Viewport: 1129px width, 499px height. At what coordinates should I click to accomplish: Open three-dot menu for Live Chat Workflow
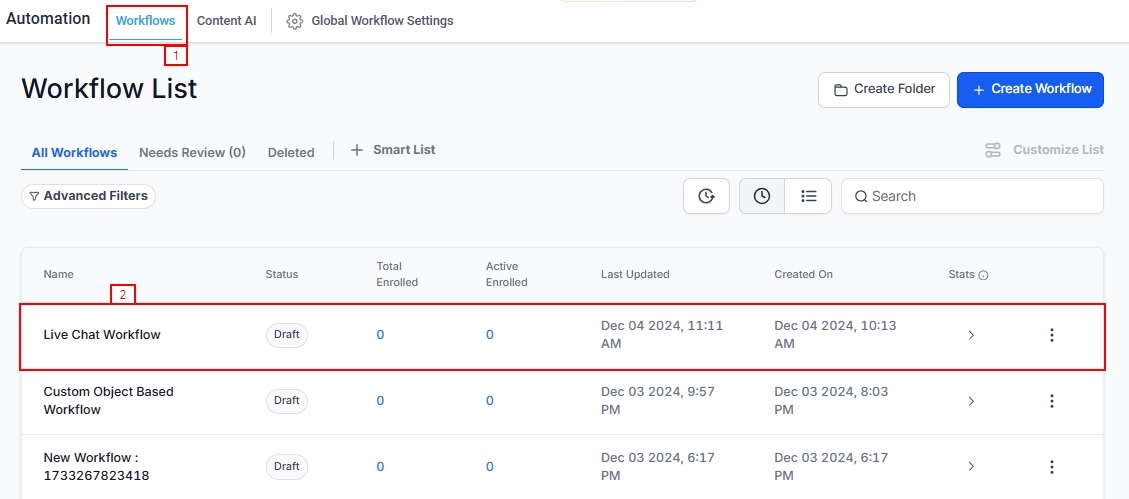(1051, 335)
